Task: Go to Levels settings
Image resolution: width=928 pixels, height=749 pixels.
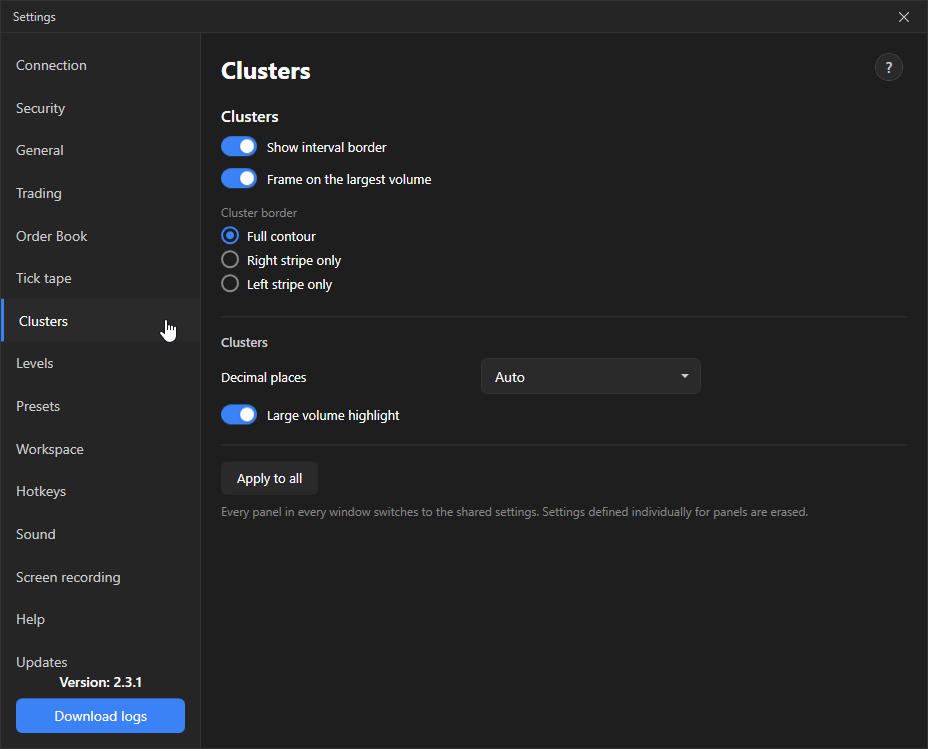Action: (101, 363)
